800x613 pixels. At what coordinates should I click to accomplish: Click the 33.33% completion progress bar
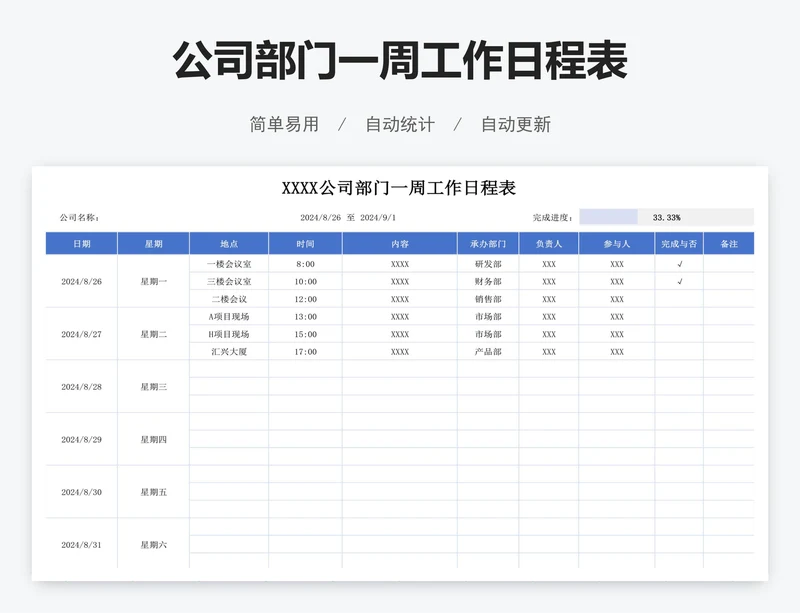(666, 217)
